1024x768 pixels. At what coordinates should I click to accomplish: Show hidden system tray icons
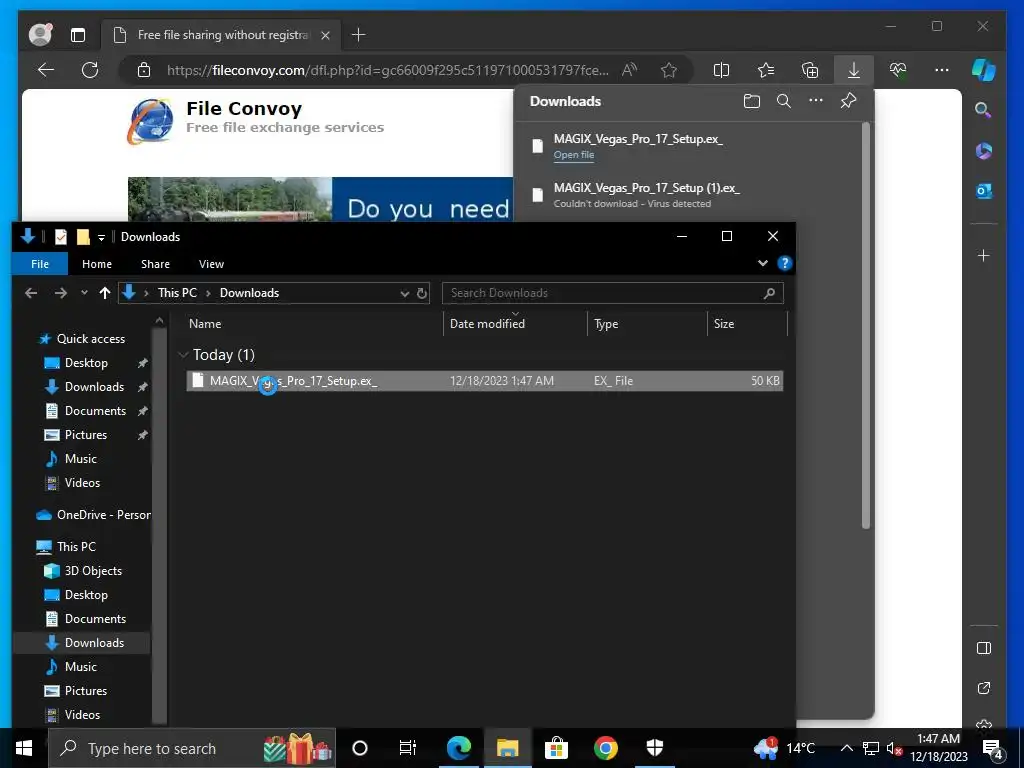846,748
